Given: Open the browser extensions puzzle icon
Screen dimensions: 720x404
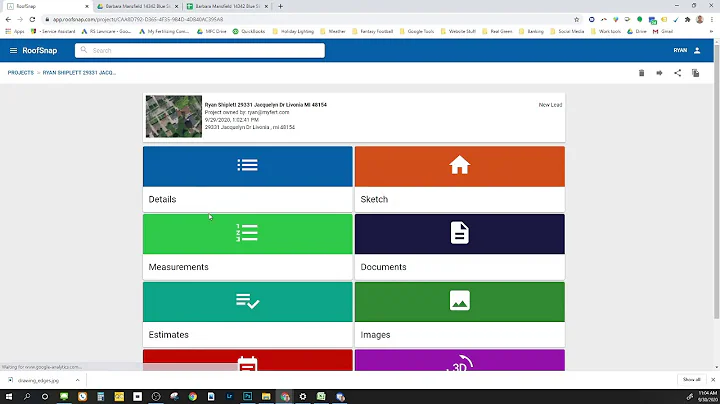Looking at the screenshot, I should click(687, 19).
